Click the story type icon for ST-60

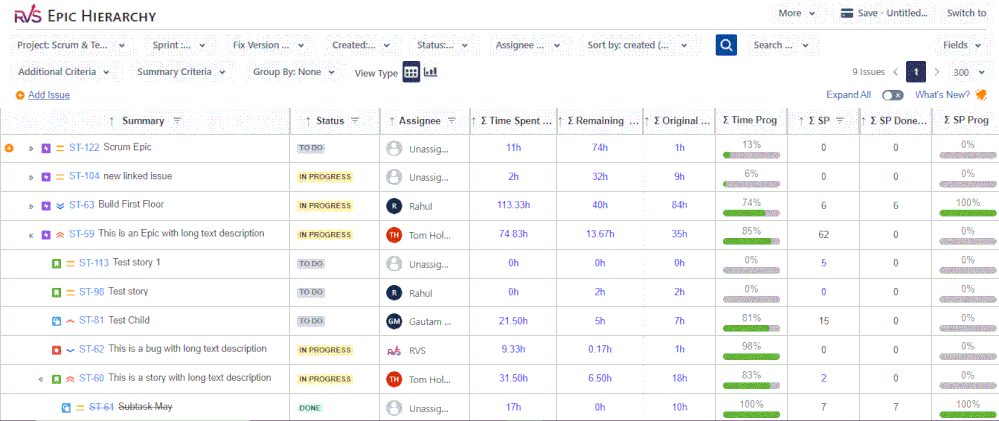55,378
